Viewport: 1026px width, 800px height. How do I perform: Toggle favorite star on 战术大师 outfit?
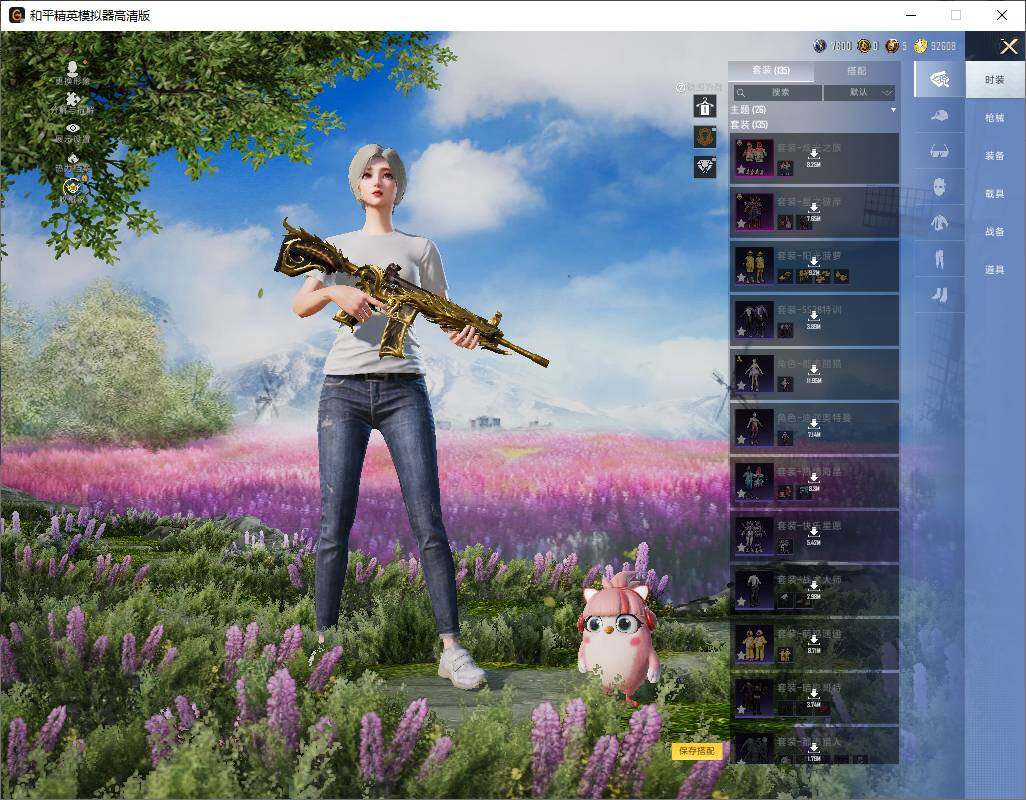tap(741, 602)
